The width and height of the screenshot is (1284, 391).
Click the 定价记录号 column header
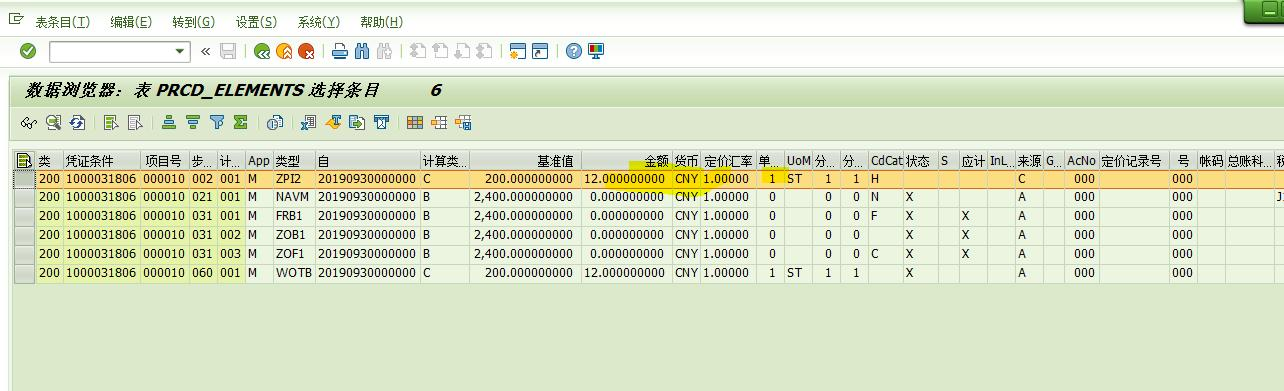[x=1134, y=160]
